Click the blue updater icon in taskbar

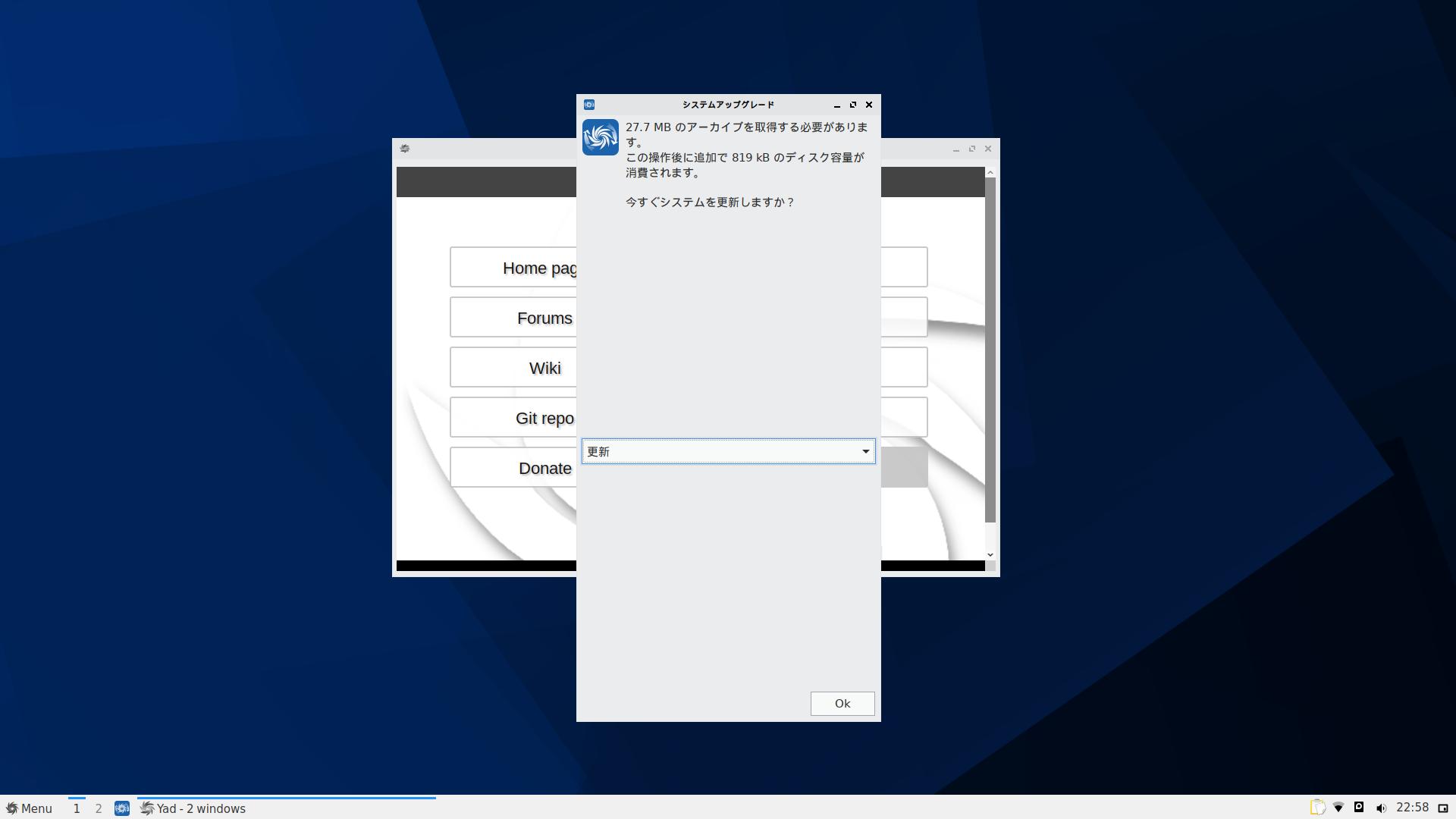[122, 808]
